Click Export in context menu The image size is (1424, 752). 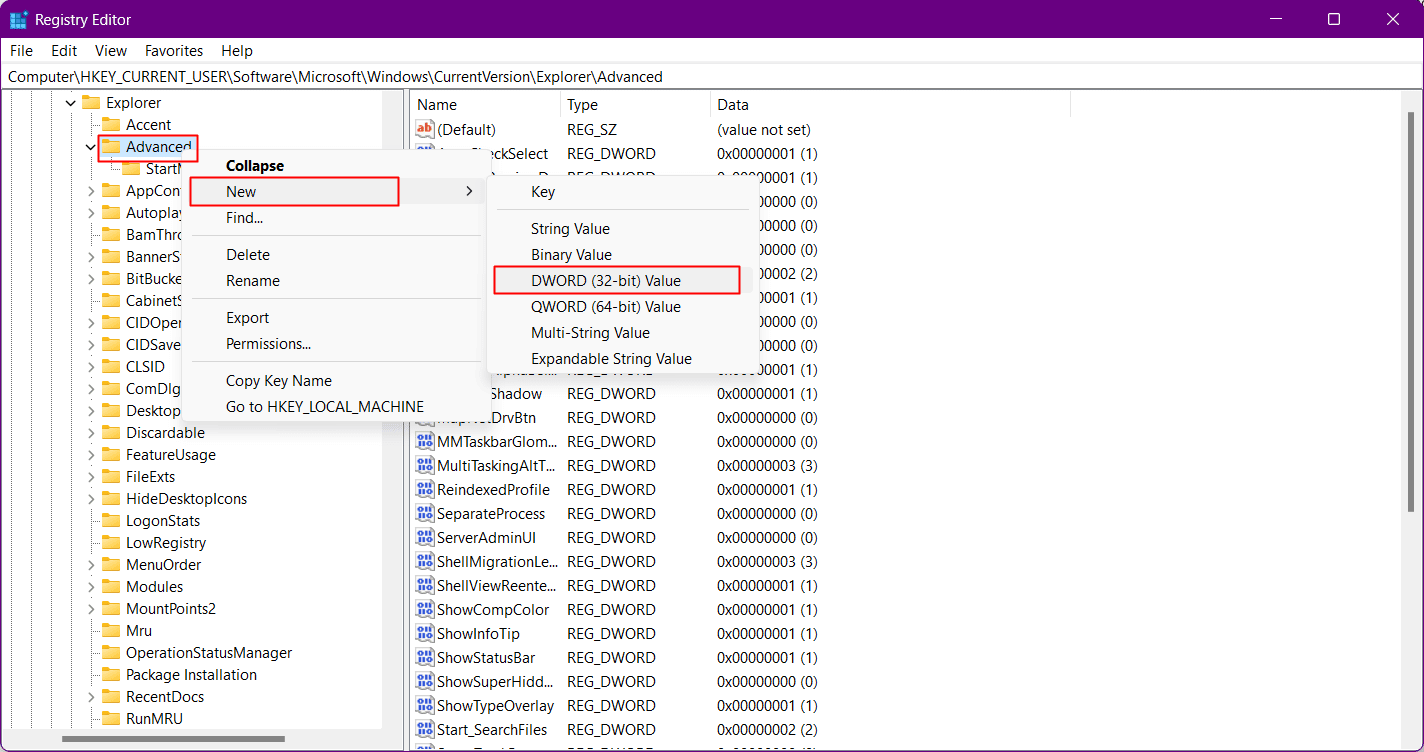coord(335,317)
